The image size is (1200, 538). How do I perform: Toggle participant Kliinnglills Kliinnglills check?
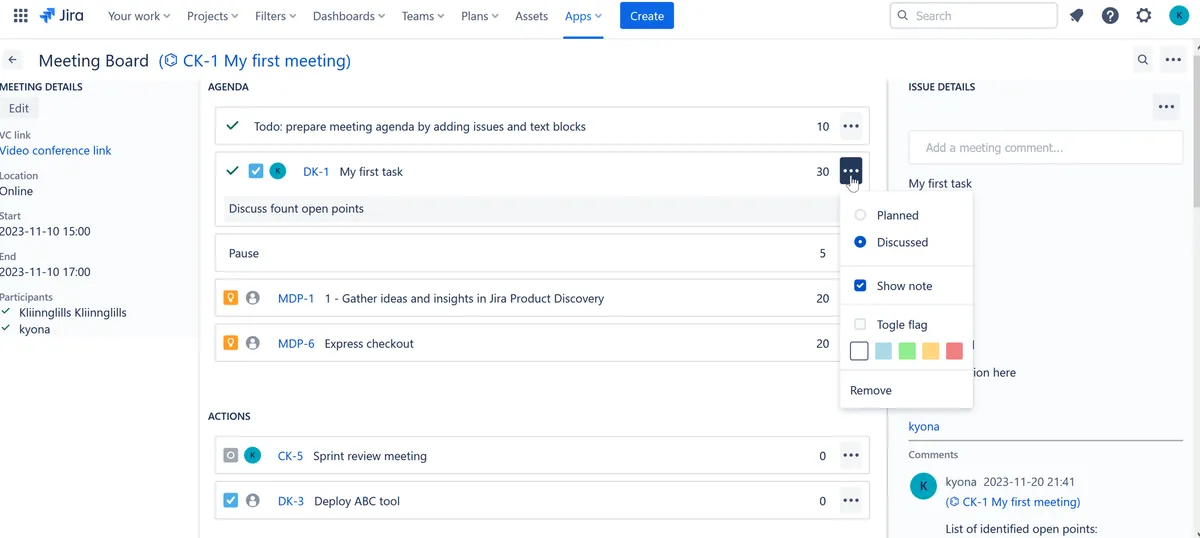tap(6, 312)
